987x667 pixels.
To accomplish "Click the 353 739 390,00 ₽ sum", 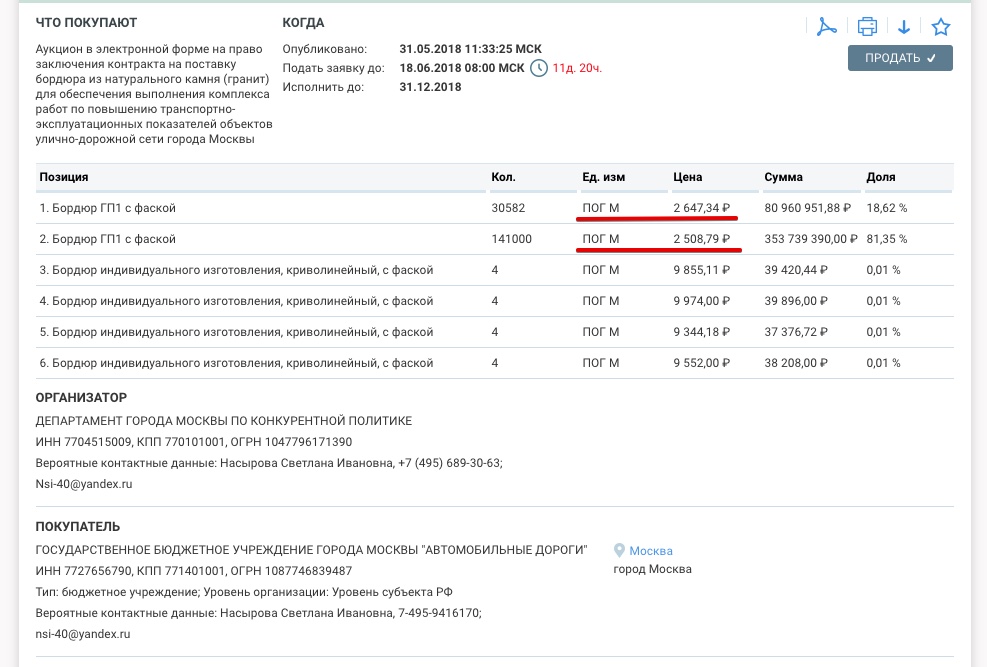I will 811,239.
